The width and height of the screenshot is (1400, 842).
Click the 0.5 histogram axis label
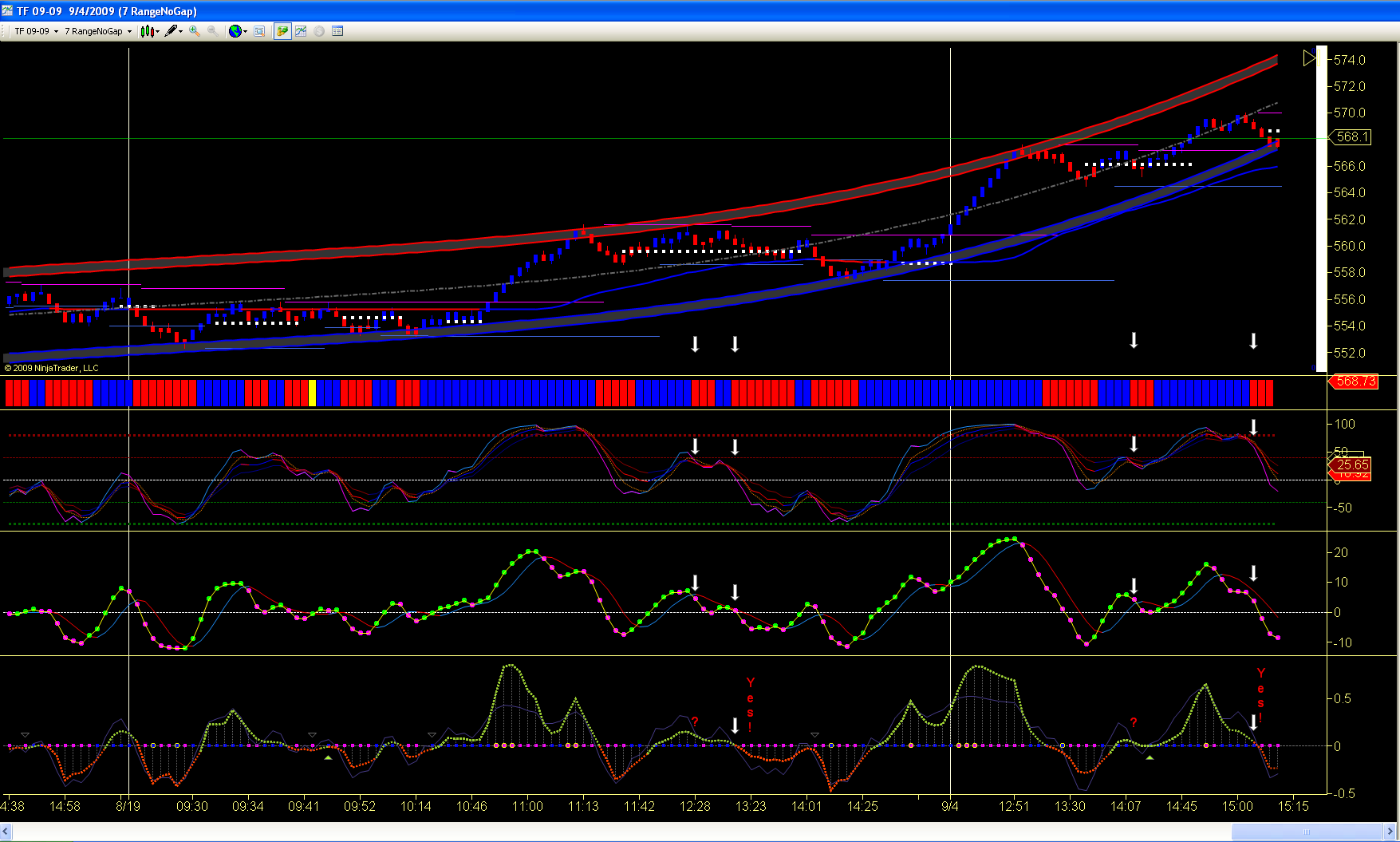click(1343, 698)
